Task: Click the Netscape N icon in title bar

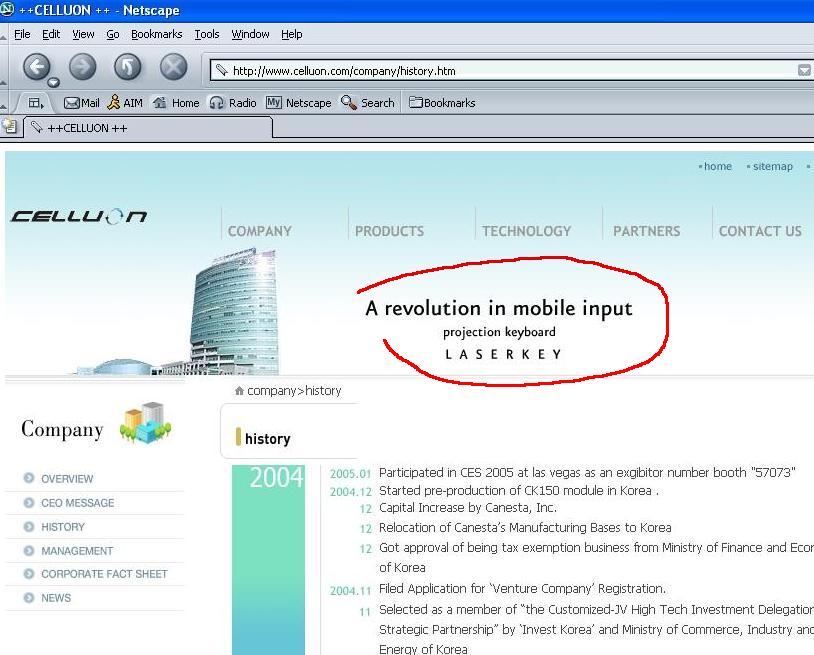Action: (x=7, y=9)
